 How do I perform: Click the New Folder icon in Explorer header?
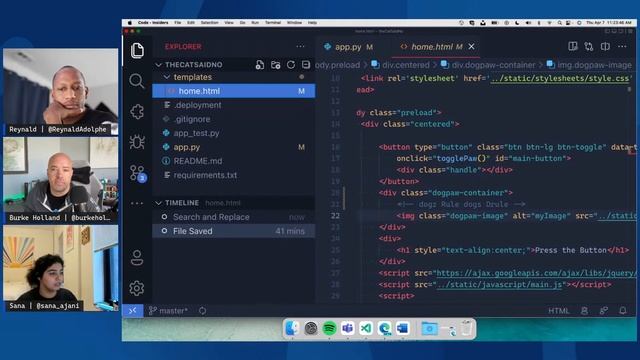(276, 64)
